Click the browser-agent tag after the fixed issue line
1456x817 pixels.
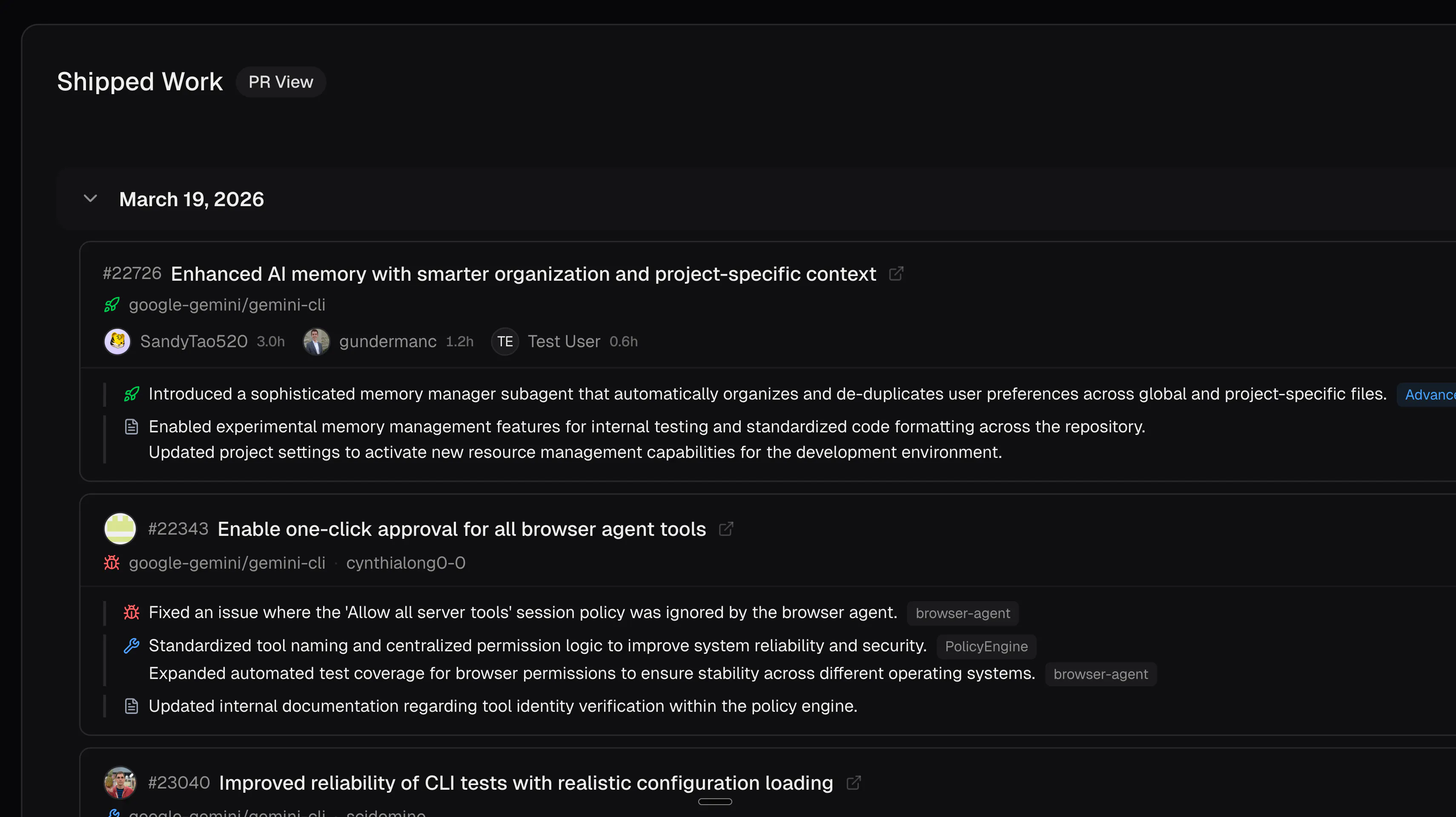pos(963,613)
